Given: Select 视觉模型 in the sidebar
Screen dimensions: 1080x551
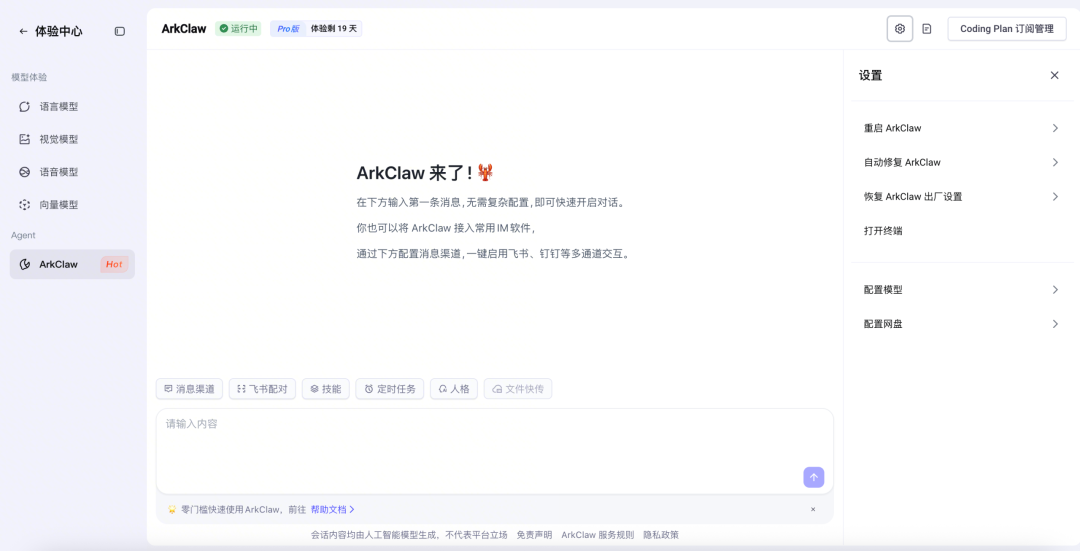Looking at the screenshot, I should tap(72, 139).
